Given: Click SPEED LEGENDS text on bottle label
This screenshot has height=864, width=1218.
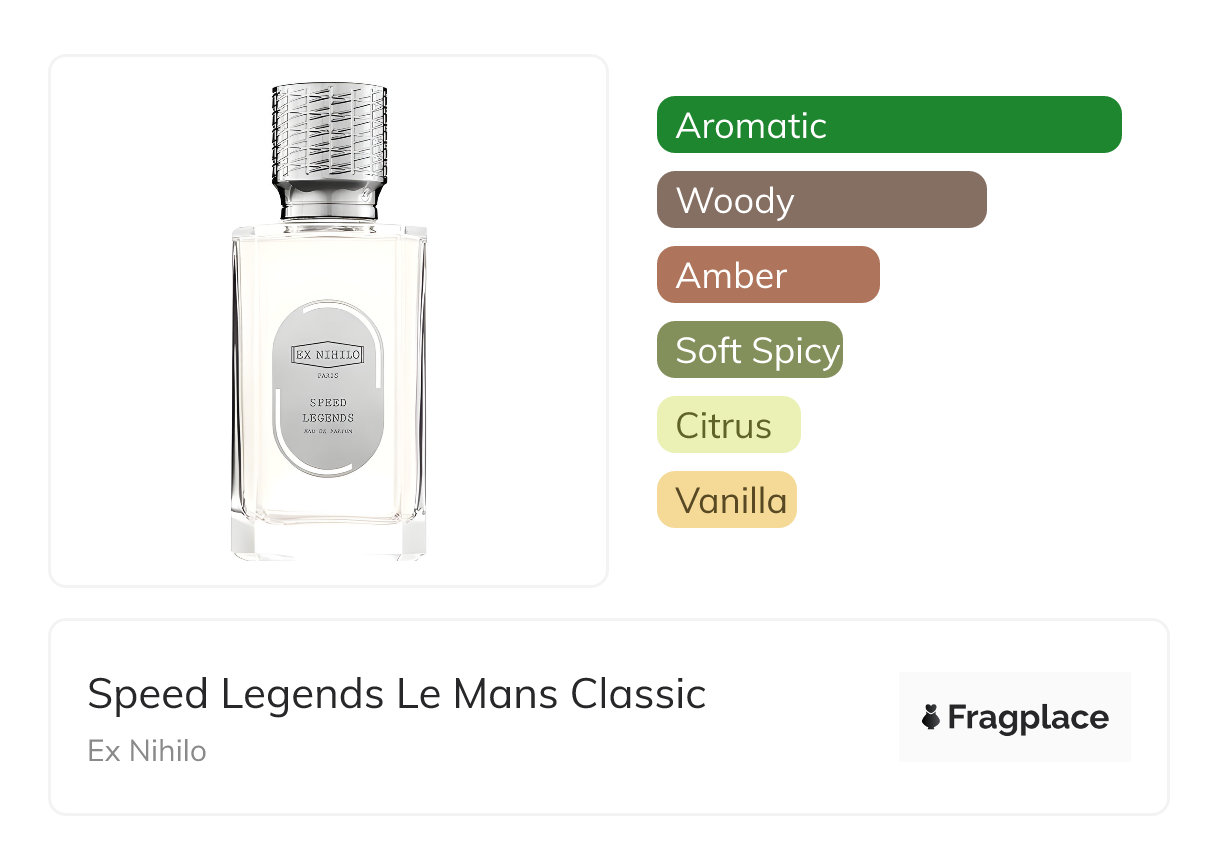Looking at the screenshot, I should (328, 410).
